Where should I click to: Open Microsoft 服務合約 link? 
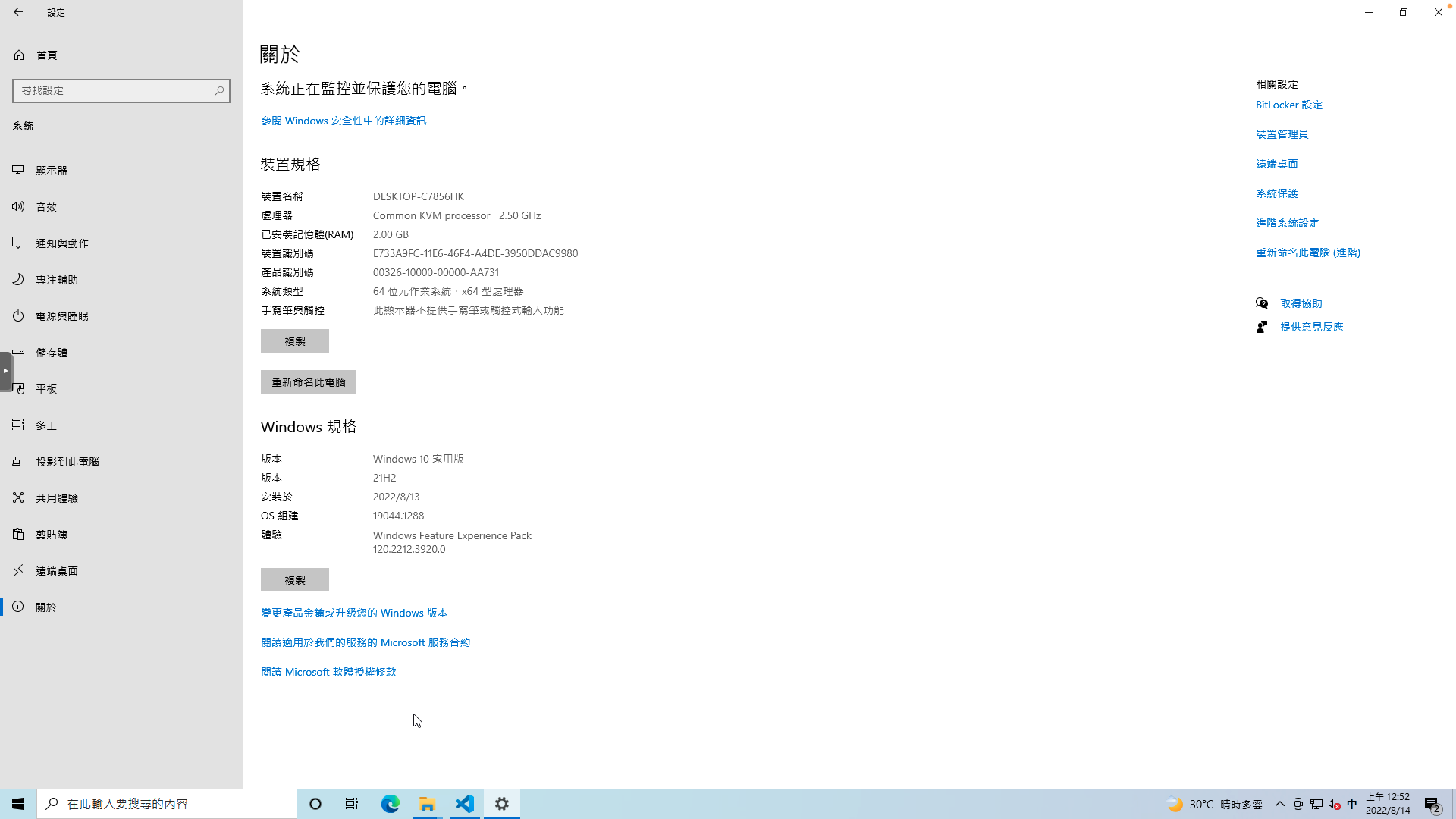pyautogui.click(x=366, y=642)
